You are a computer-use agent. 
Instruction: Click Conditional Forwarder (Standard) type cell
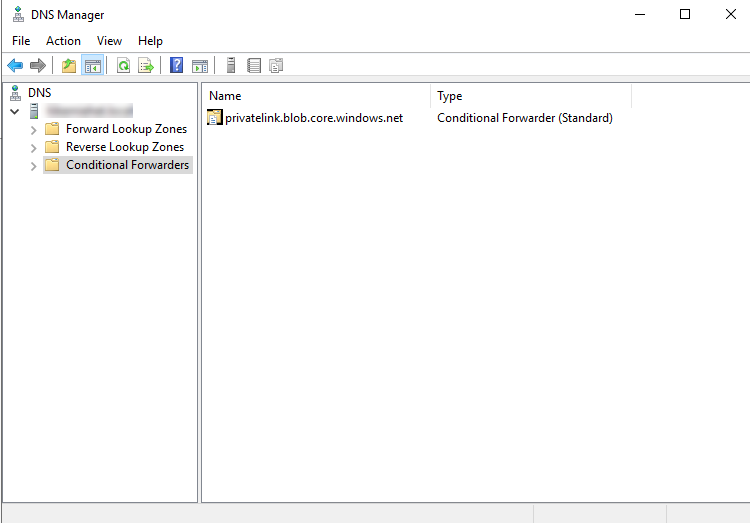pos(525,118)
